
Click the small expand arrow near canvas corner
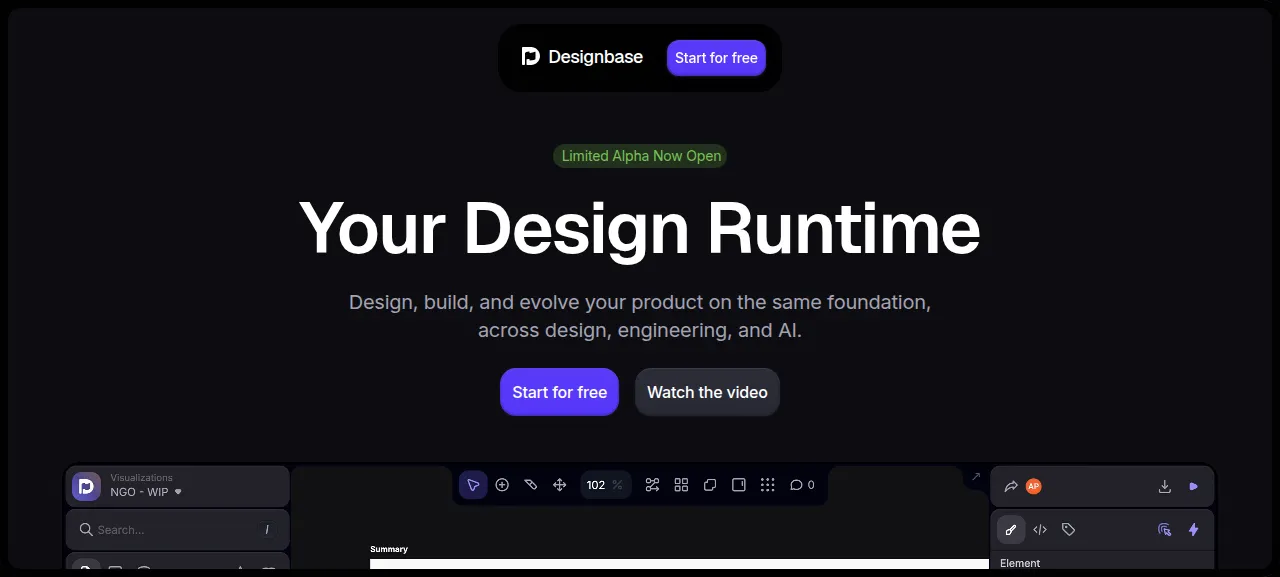point(976,477)
